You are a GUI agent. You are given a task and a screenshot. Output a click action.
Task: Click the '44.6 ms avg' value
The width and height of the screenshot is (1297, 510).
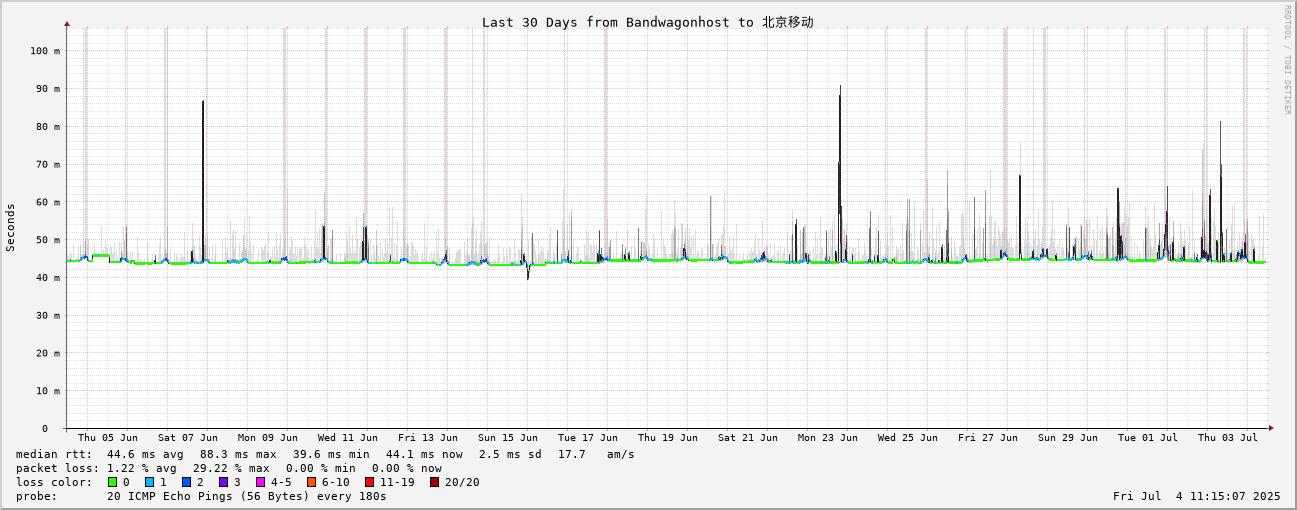146,454
